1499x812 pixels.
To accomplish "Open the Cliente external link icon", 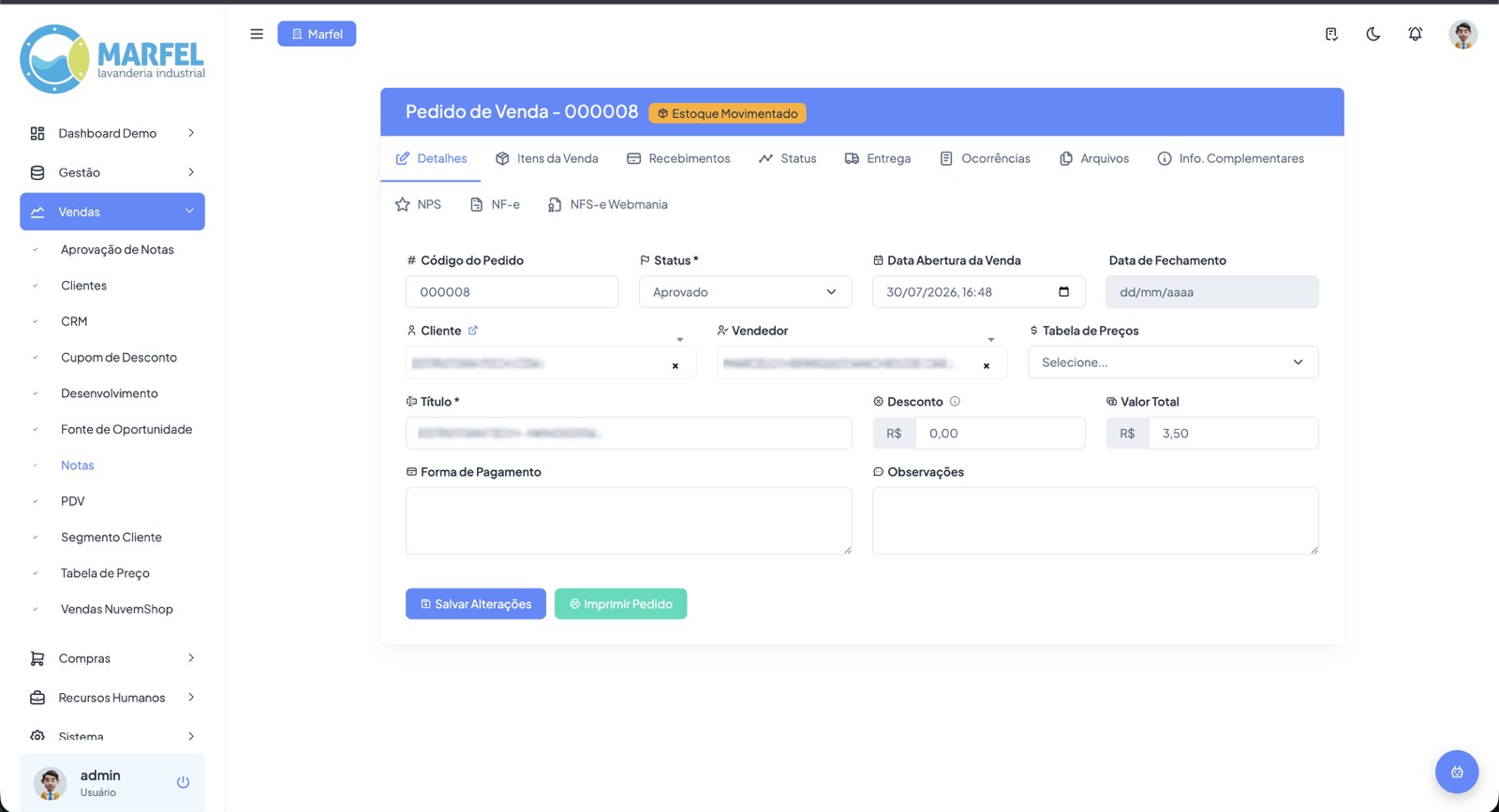I will point(473,330).
